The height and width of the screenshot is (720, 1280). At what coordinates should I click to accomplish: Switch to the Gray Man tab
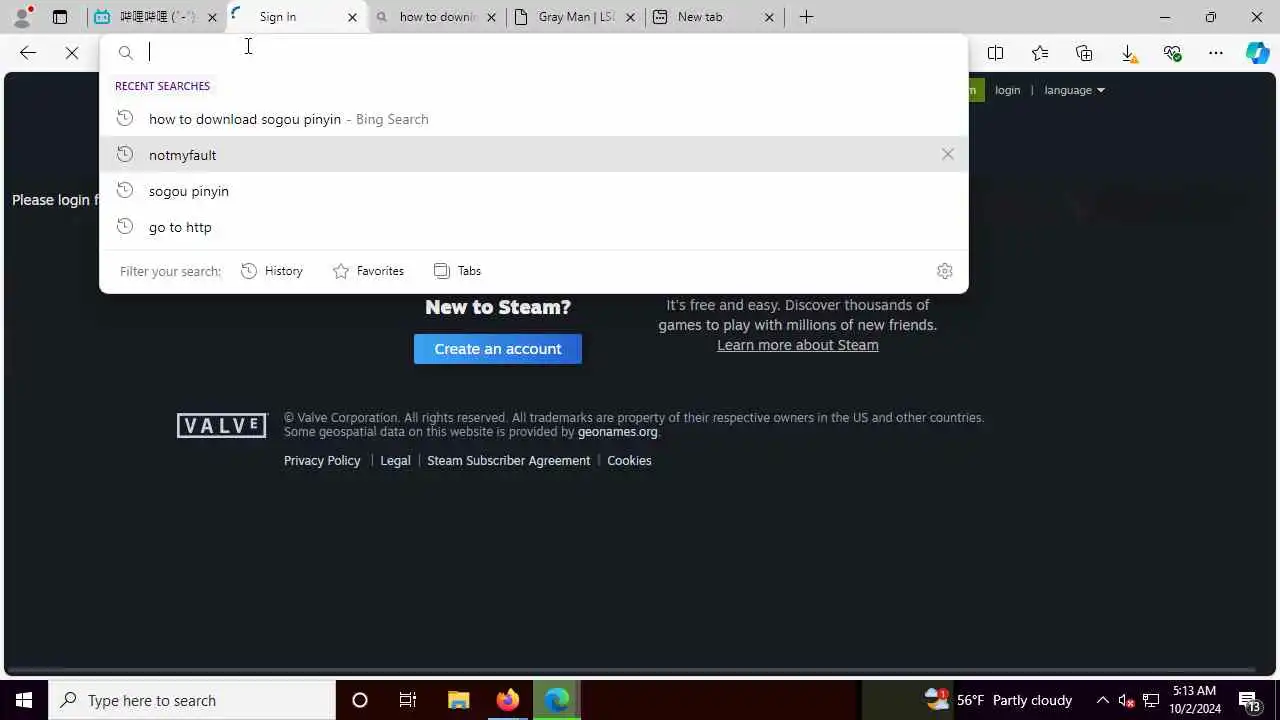pyautogui.click(x=575, y=17)
